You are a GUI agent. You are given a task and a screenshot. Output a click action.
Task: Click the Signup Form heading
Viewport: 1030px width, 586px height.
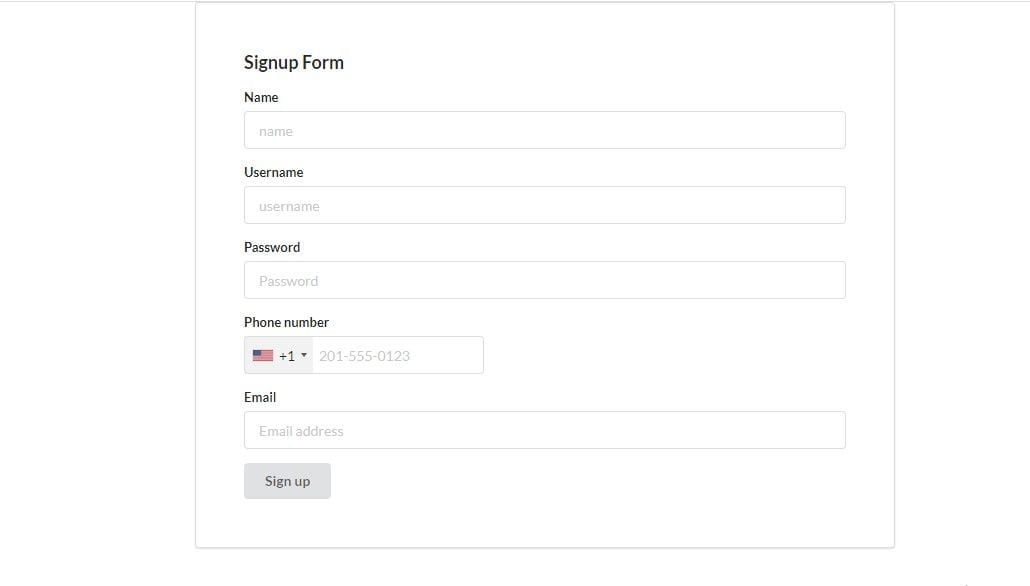tap(293, 62)
